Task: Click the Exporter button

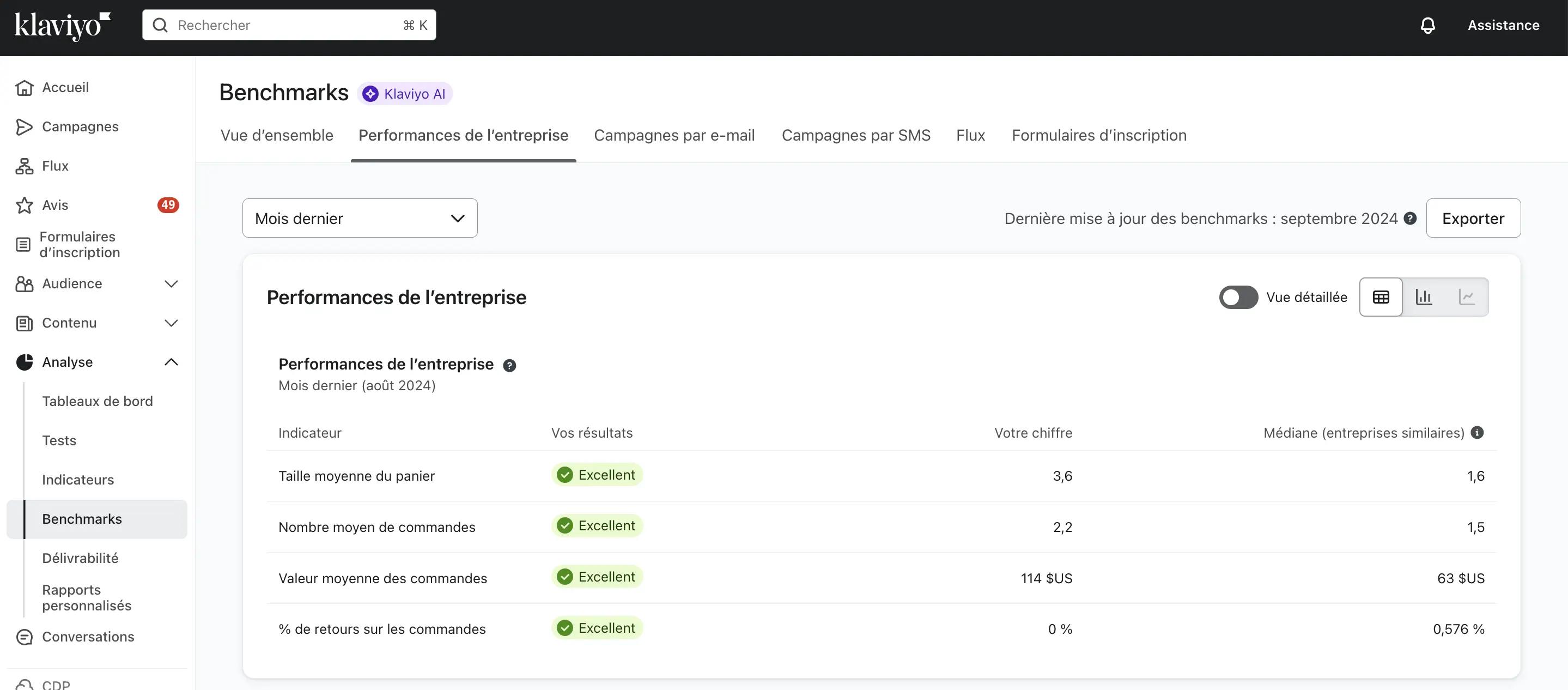Action: tap(1473, 218)
